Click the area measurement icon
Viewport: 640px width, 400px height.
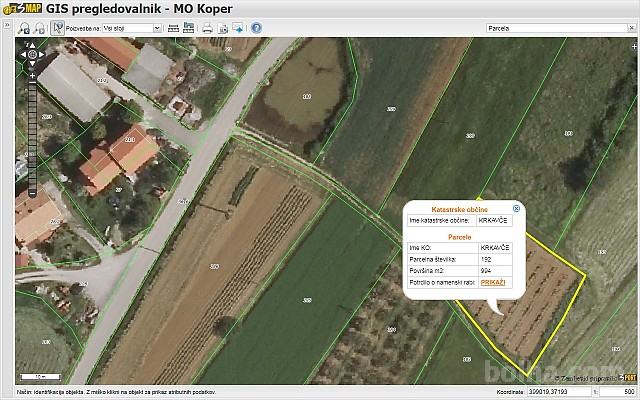click(x=188, y=29)
